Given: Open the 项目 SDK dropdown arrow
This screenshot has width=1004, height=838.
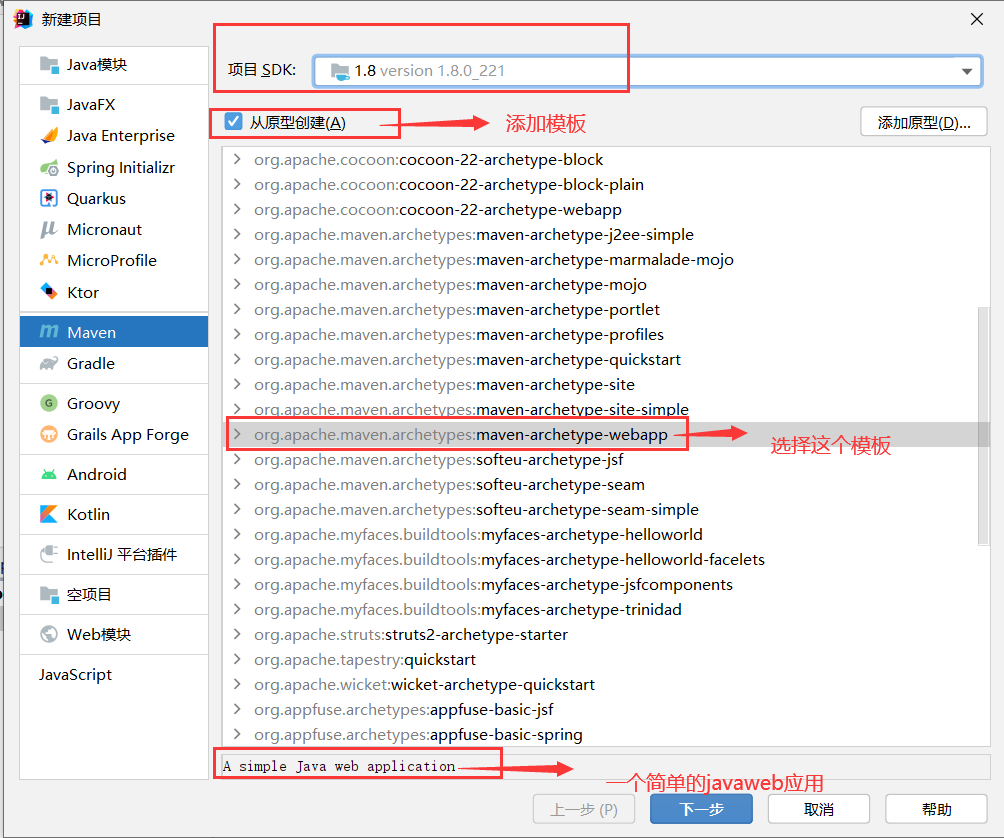Looking at the screenshot, I should tap(967, 71).
